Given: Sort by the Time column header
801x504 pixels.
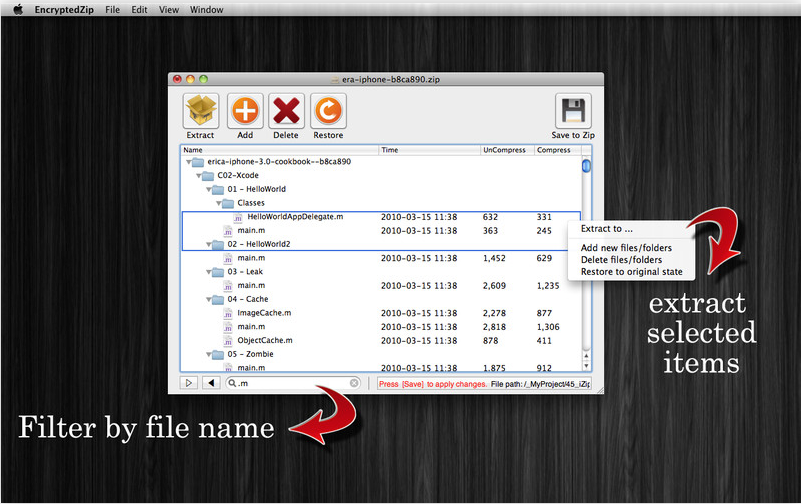Looking at the screenshot, I should point(430,150).
